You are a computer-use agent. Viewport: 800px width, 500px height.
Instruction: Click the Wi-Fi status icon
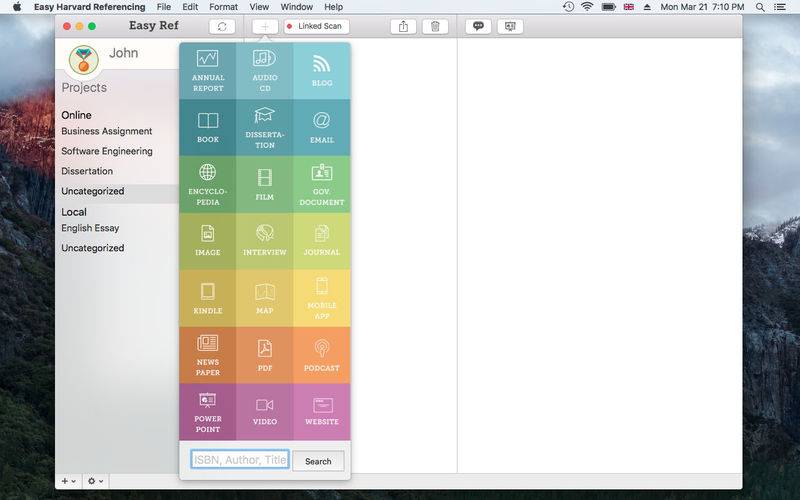tap(587, 7)
